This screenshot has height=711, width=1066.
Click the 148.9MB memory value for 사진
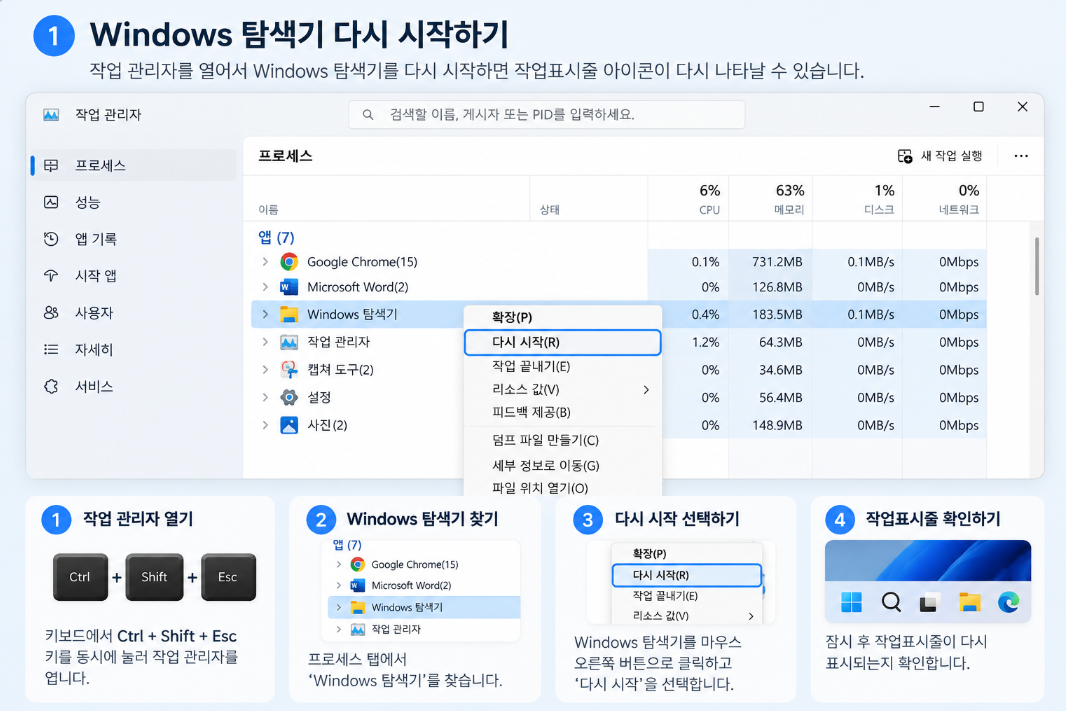click(x=776, y=425)
